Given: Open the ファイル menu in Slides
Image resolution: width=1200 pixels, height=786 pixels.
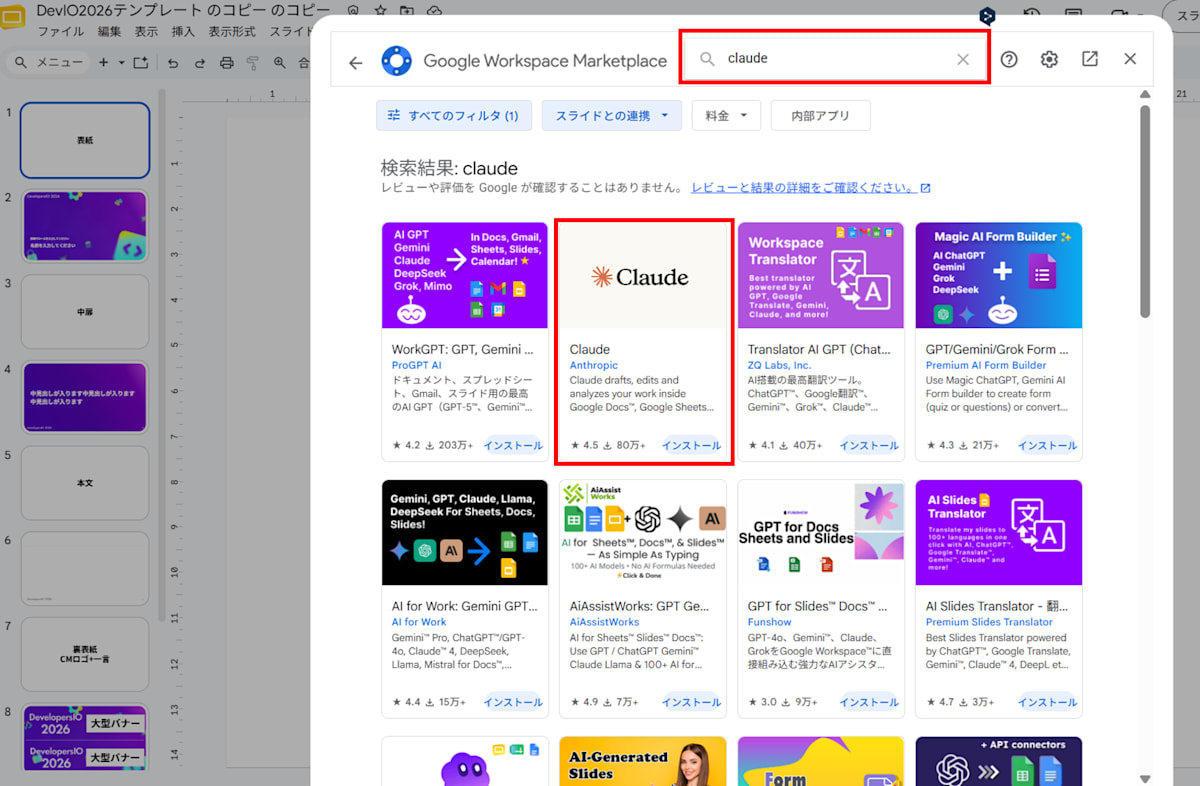Looking at the screenshot, I should pyautogui.click(x=61, y=32).
